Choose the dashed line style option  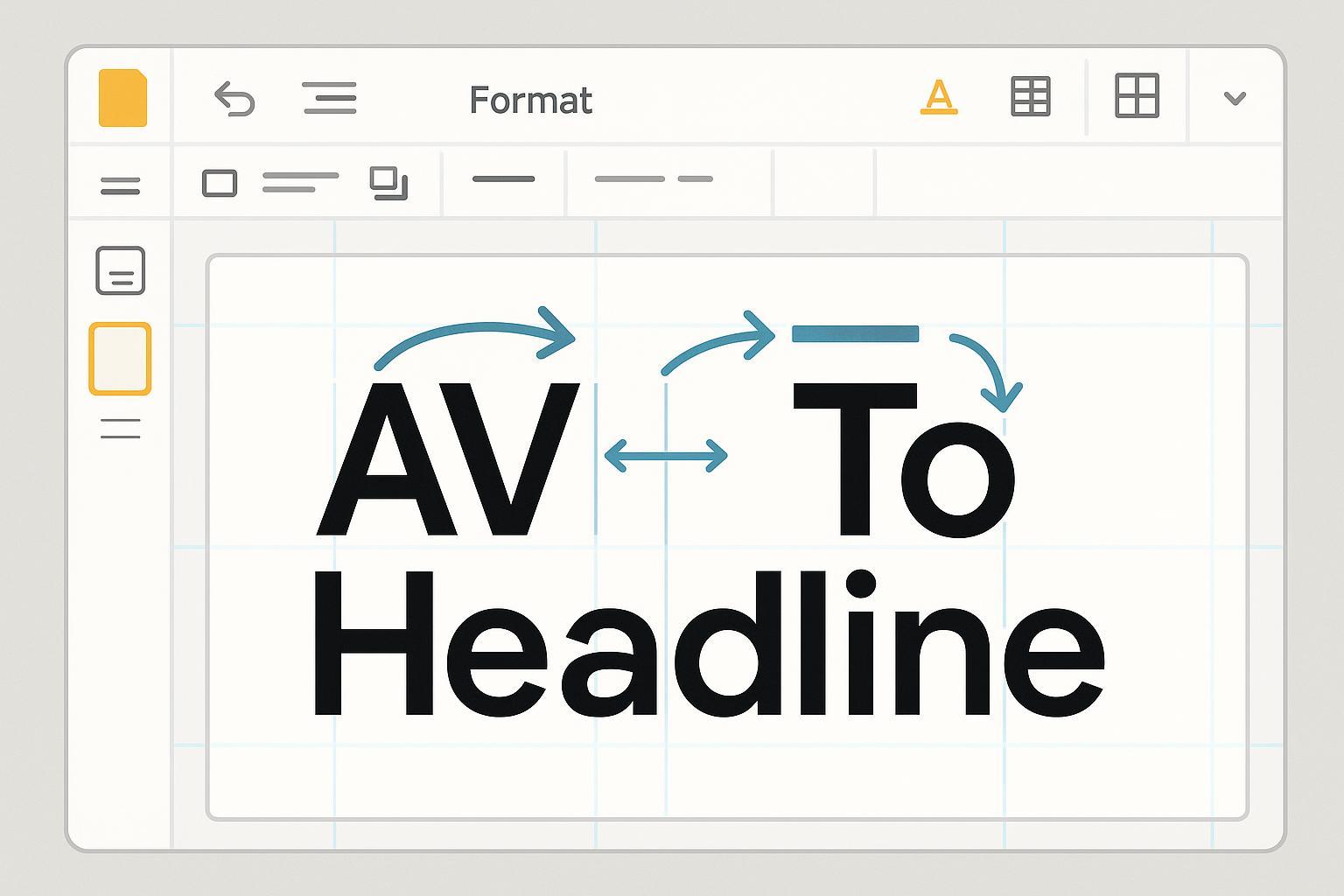pyautogui.click(x=654, y=179)
